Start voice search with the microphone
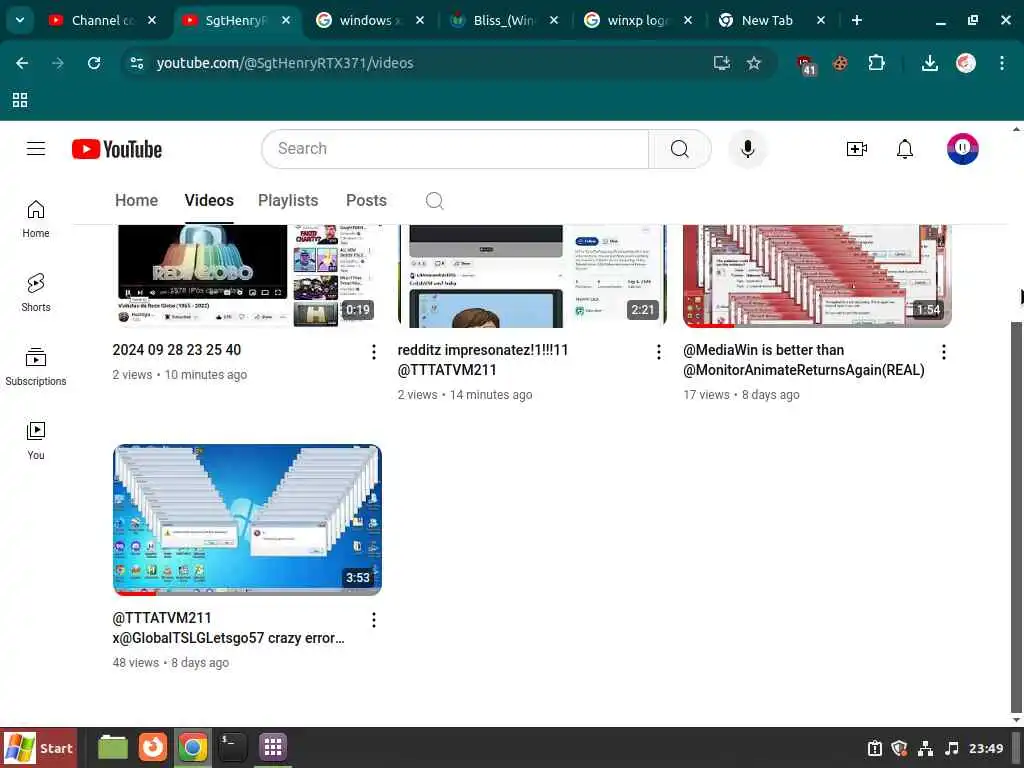1024x768 pixels. point(748,149)
